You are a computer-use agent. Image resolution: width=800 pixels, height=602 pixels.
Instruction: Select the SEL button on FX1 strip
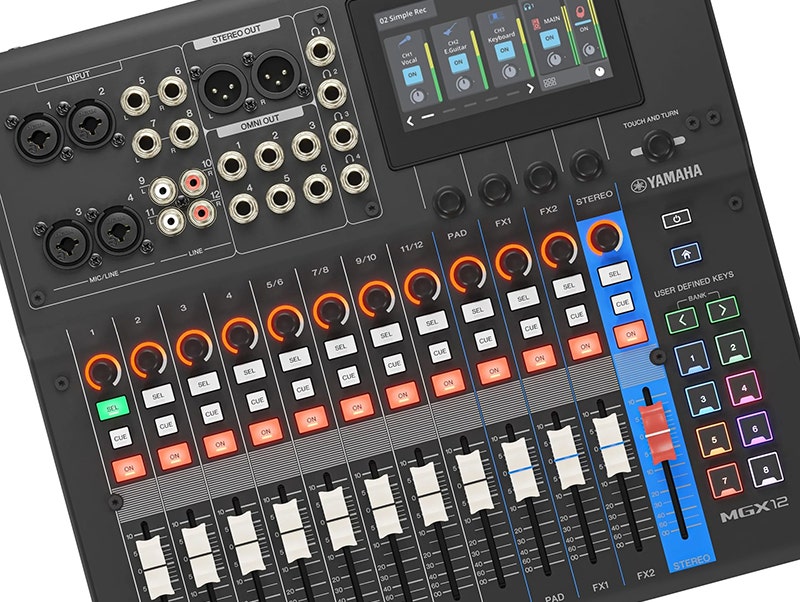click(x=523, y=298)
